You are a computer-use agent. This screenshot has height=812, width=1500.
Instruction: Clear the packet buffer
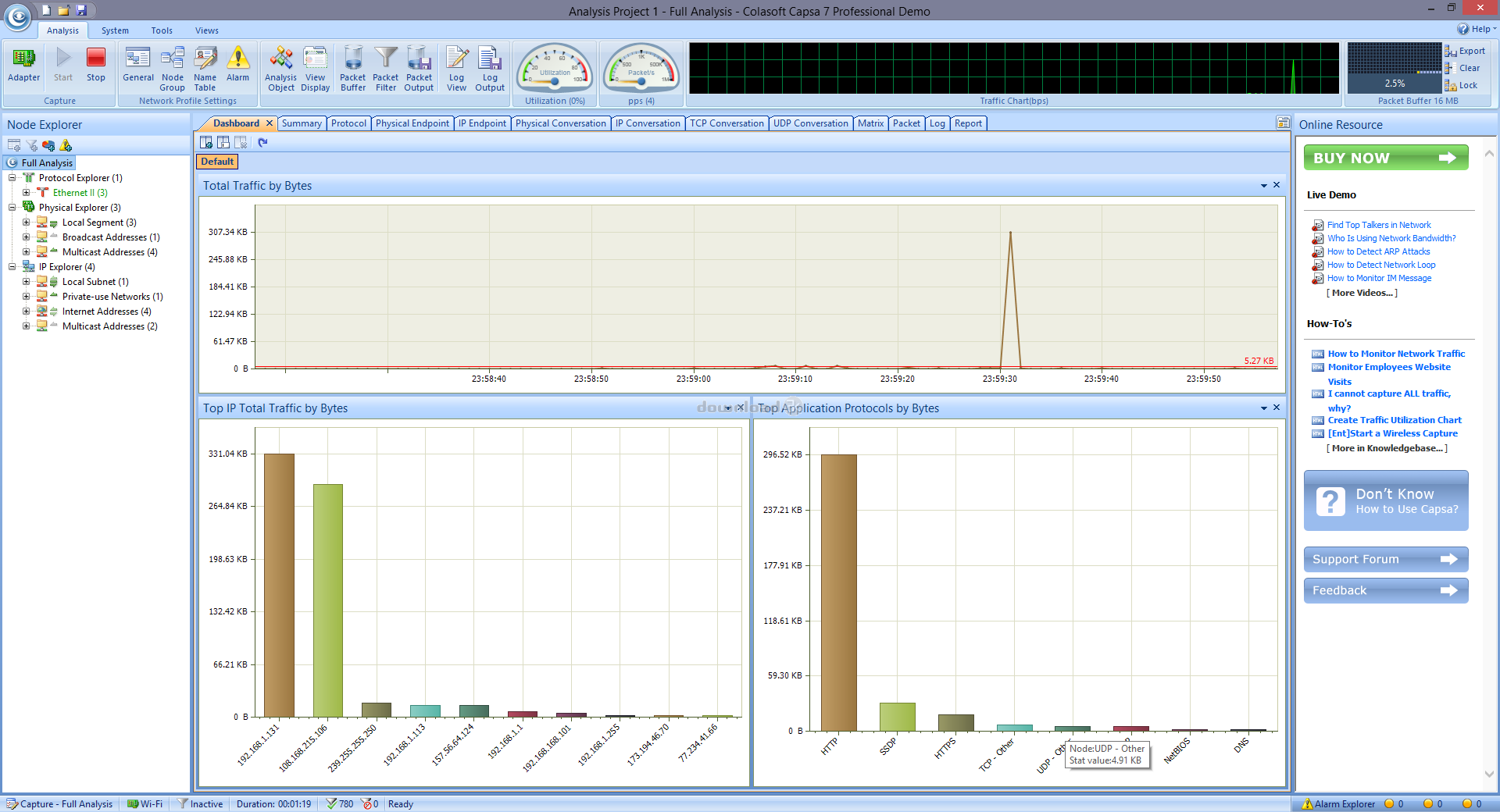(1463, 68)
